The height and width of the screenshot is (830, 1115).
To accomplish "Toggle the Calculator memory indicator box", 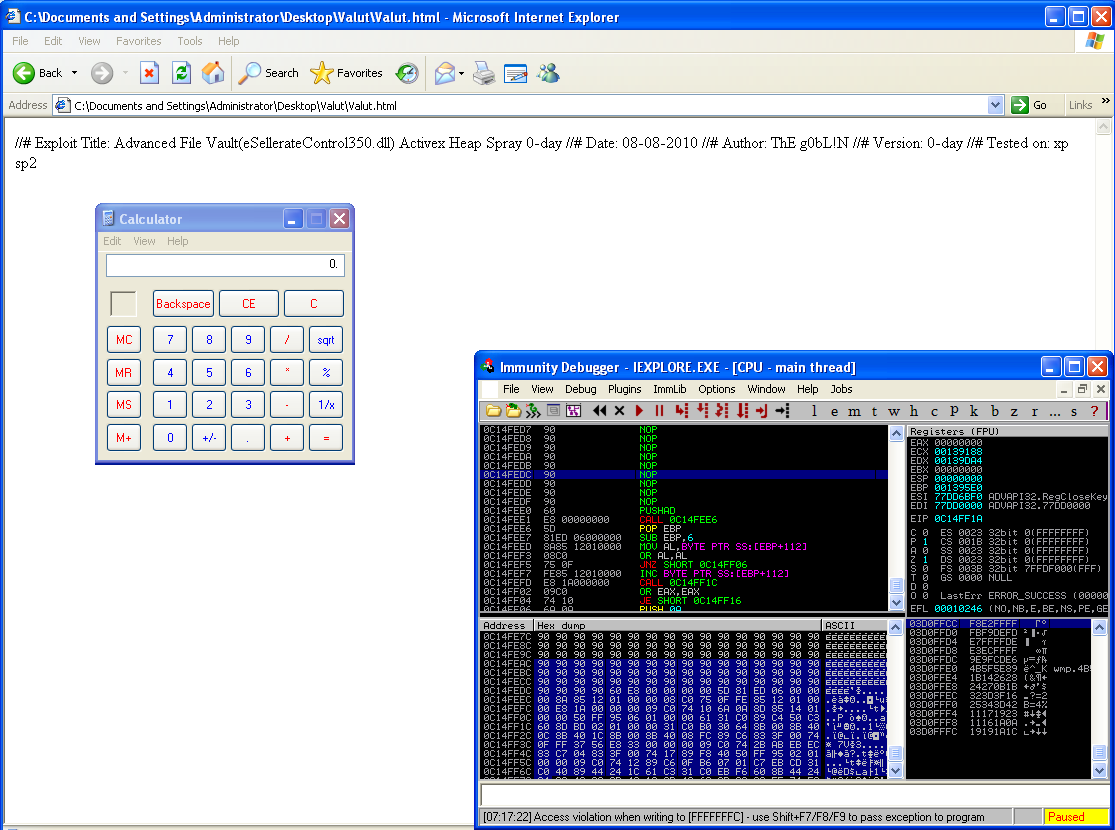I will click(123, 304).
